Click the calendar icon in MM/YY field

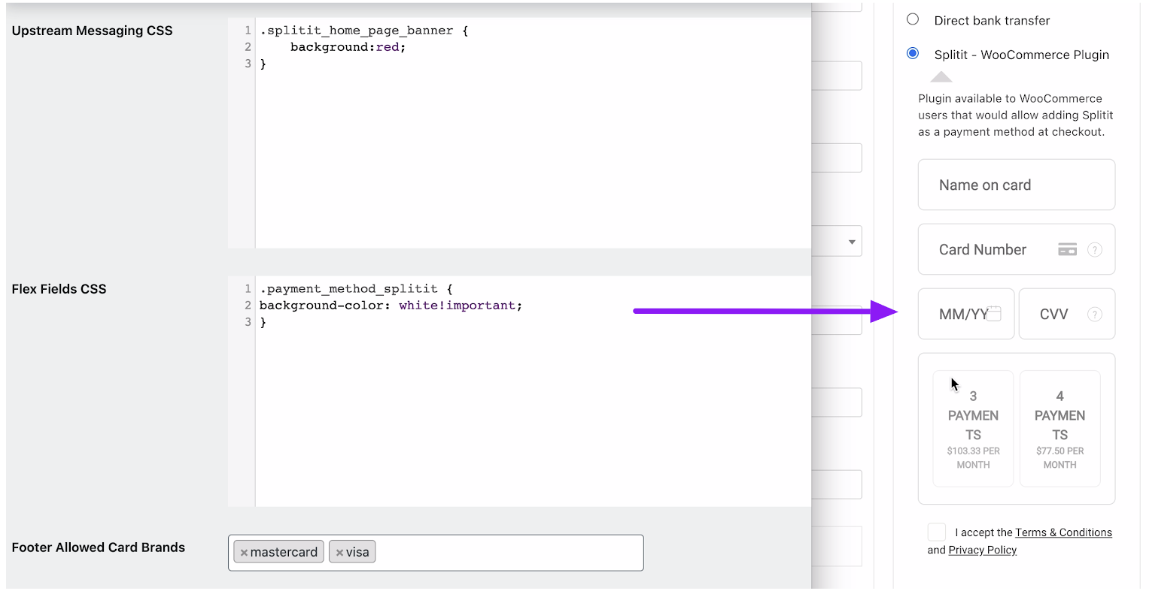[994, 313]
